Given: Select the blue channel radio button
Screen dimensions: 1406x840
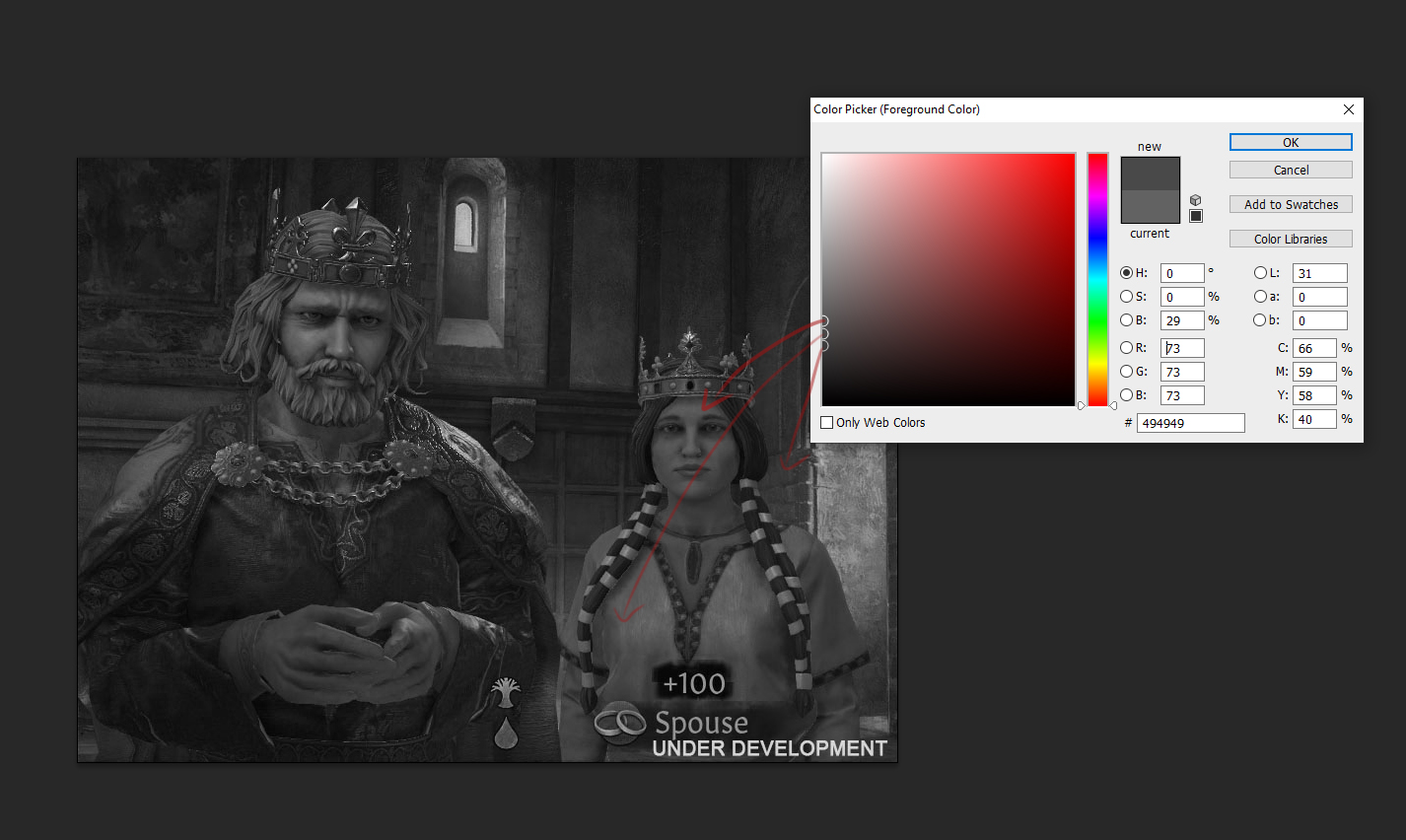Looking at the screenshot, I should [x=1126, y=395].
